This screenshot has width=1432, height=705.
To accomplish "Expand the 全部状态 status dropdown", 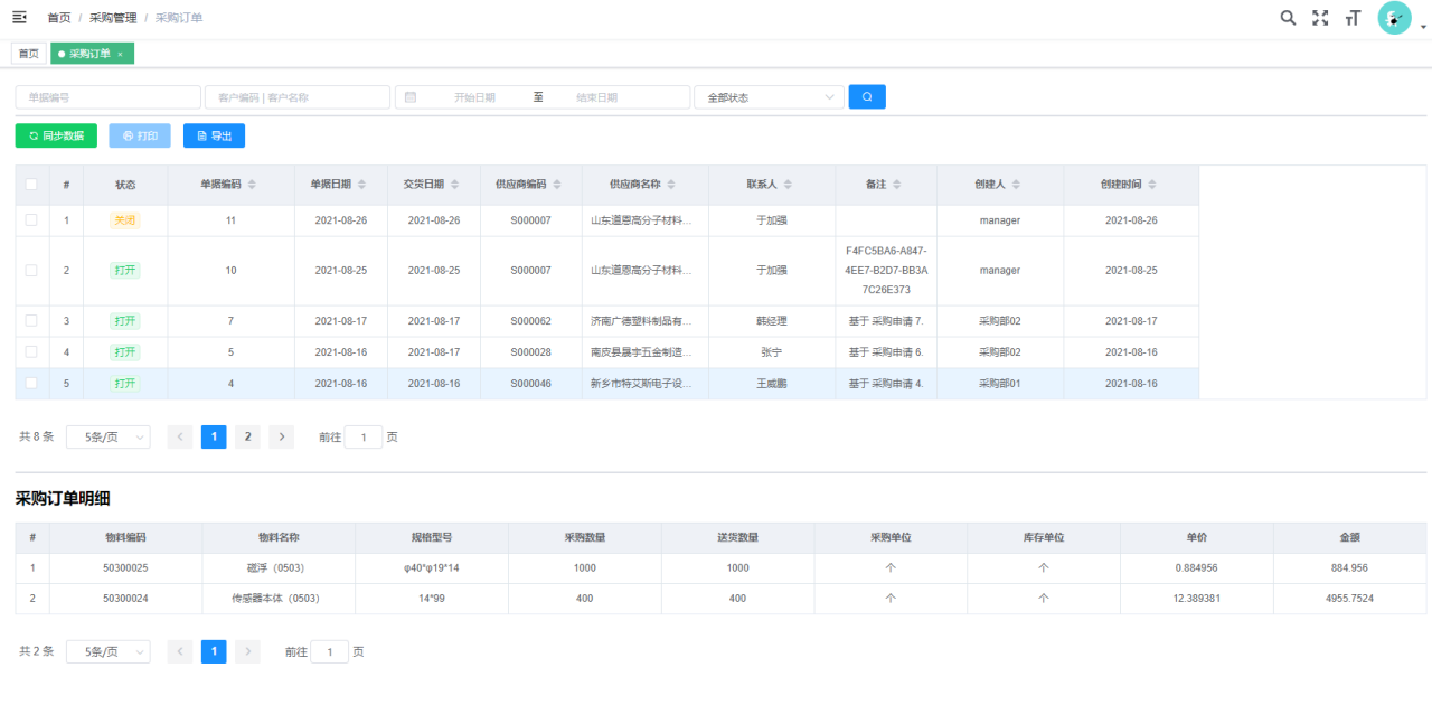I will tap(769, 97).
